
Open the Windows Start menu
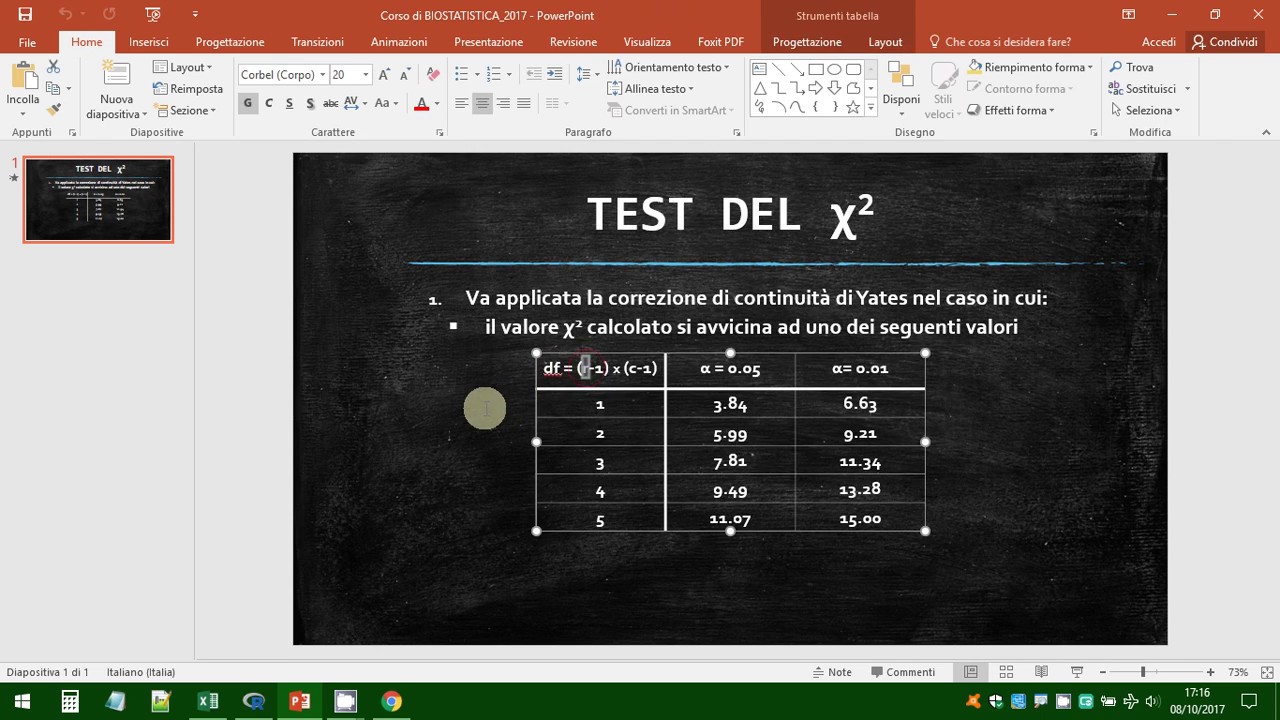pyautogui.click(x=22, y=701)
